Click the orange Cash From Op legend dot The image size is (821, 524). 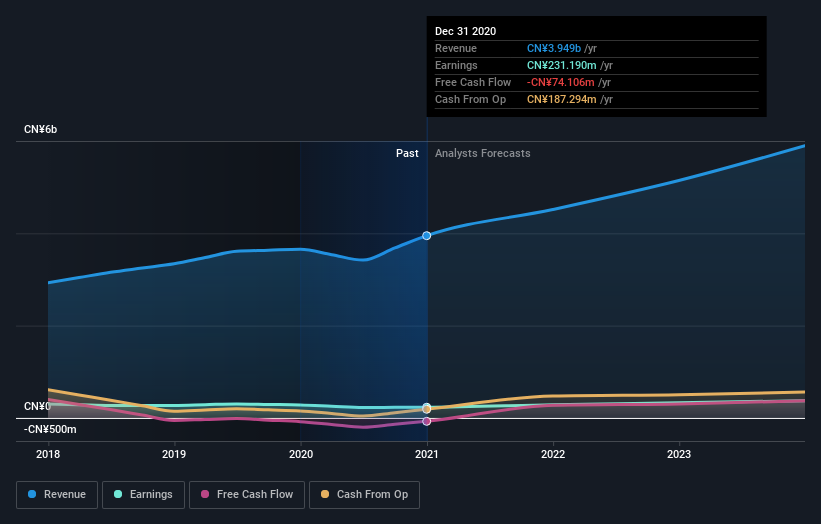pos(325,494)
